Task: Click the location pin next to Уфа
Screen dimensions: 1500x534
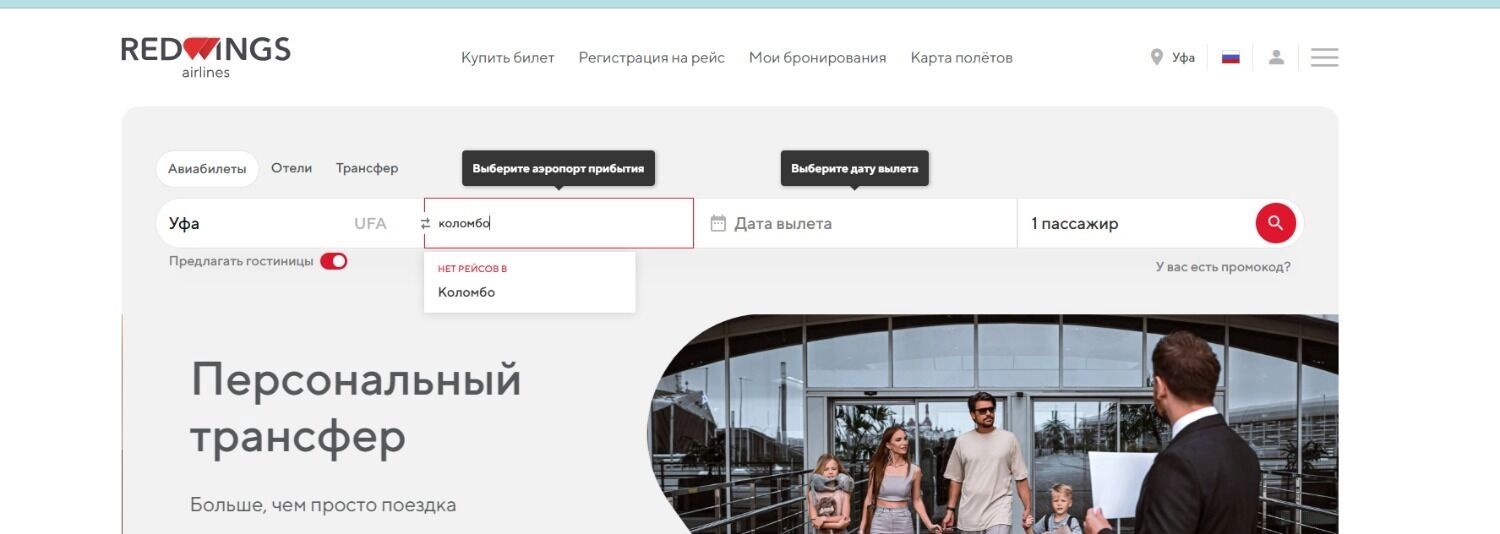Action: [x=1157, y=57]
